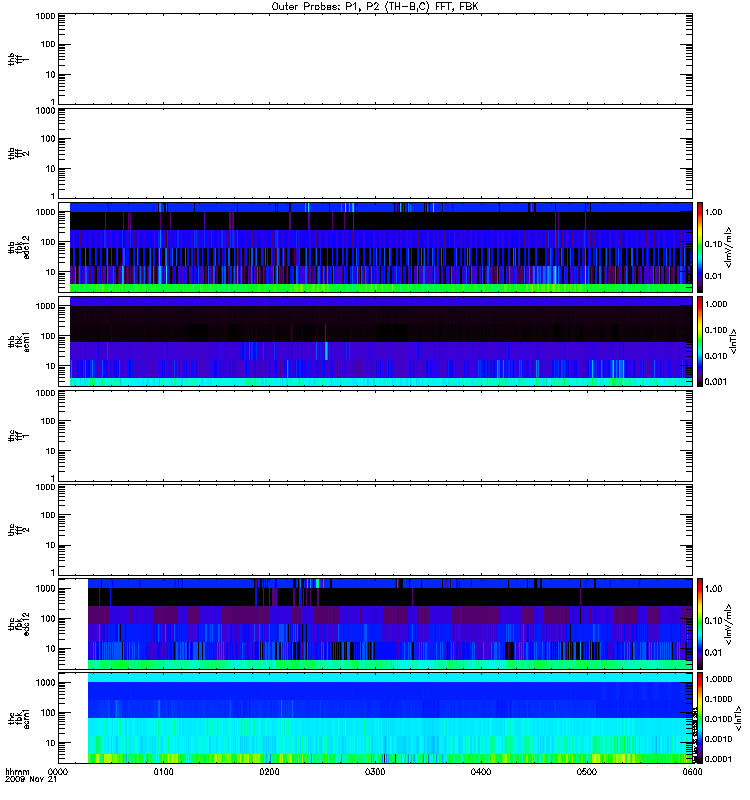750x800 pixels.
Task: Click the '0.10' colorbar value of thc edc12
Action: pos(713,621)
